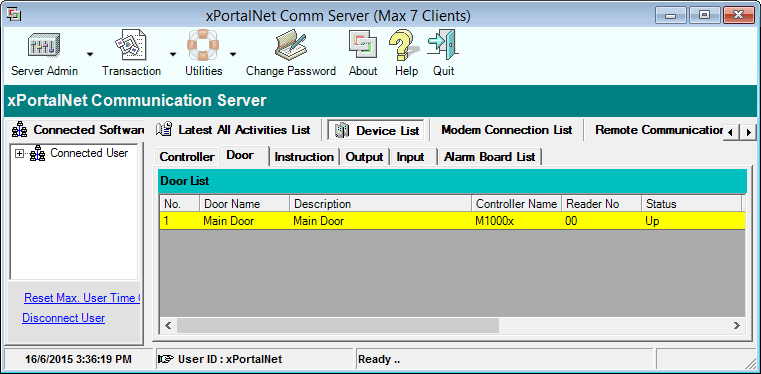Viewport: 761px width, 374px height.
Task: Click the Connected User network icon
Action: pos(37,154)
